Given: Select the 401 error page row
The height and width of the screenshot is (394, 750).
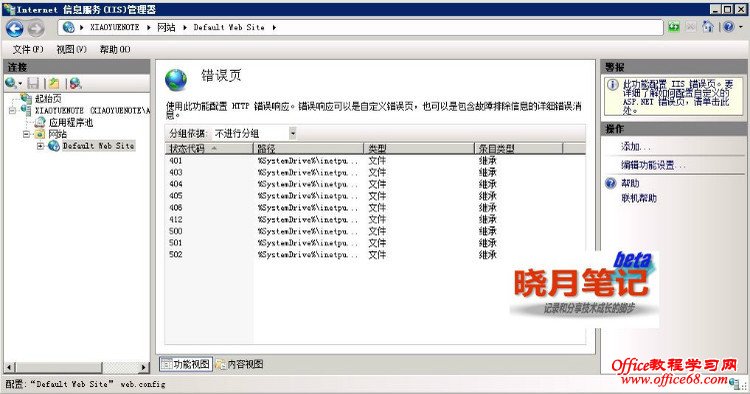Looking at the screenshot, I should click(x=375, y=161).
